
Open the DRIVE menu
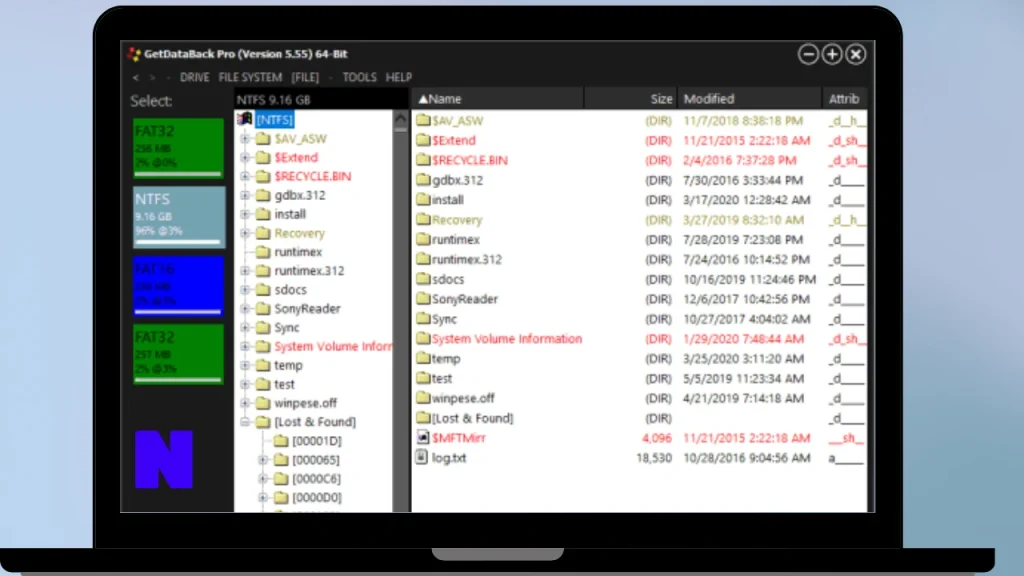195,77
